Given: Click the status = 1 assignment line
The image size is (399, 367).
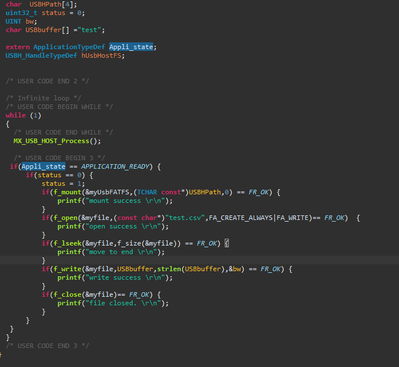Looking at the screenshot, I should click(63, 184).
